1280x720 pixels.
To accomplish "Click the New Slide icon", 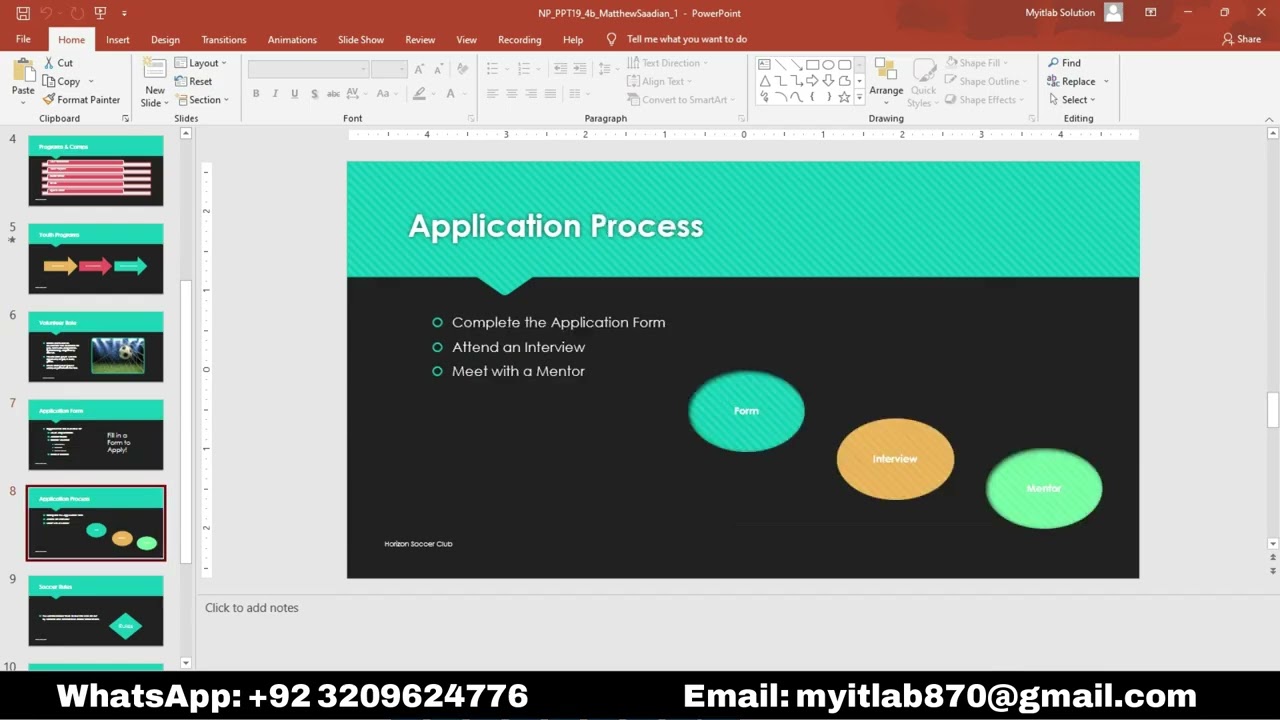I will [x=155, y=70].
